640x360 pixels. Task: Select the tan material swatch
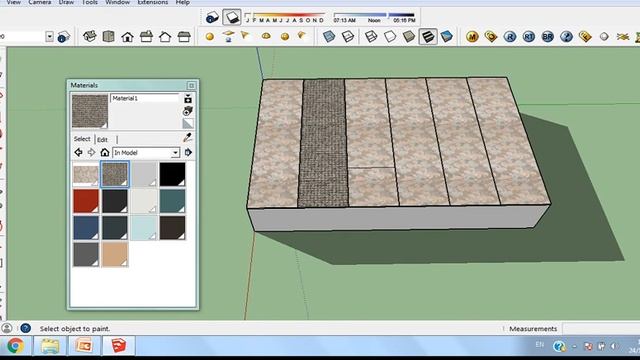click(115, 254)
